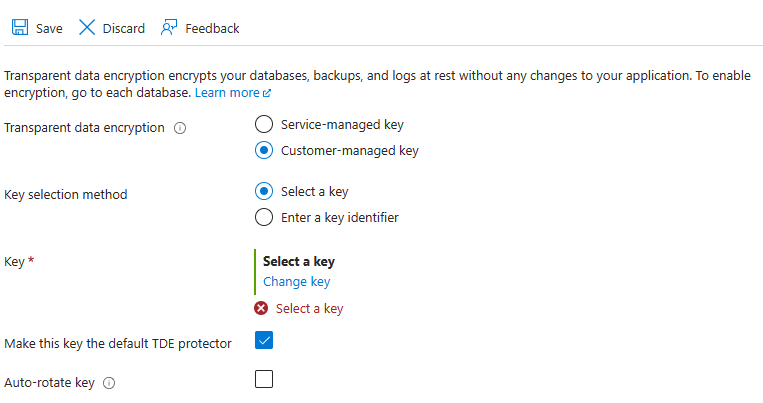Viewport: 763px width, 403px height.
Task: Choose Enter a key identifier radio option
Action: pyautogui.click(x=264, y=217)
